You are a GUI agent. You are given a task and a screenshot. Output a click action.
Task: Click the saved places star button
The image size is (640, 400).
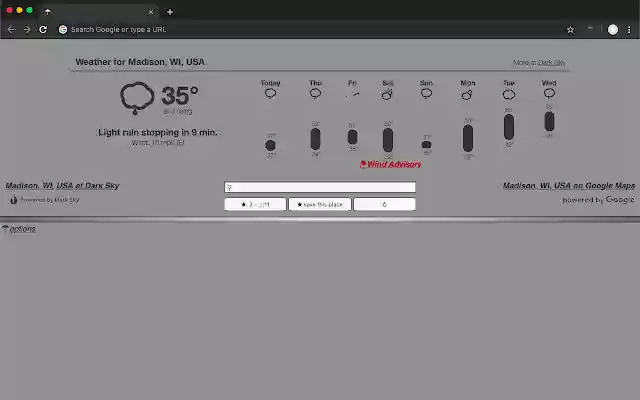coord(255,204)
